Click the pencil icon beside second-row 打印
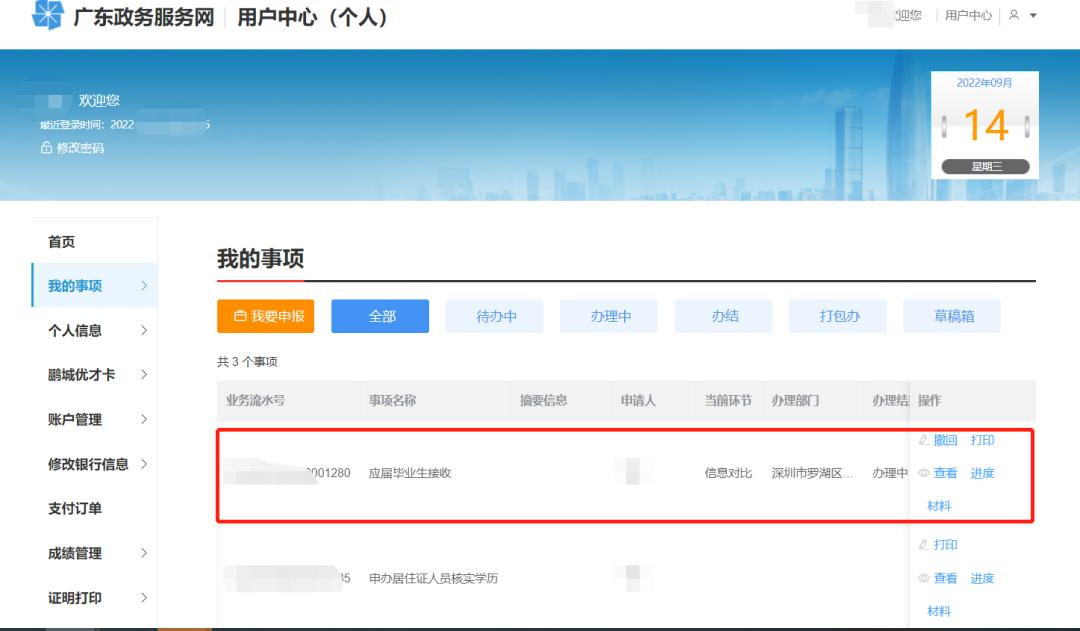Viewport: 1080px width, 631px height. point(925,545)
